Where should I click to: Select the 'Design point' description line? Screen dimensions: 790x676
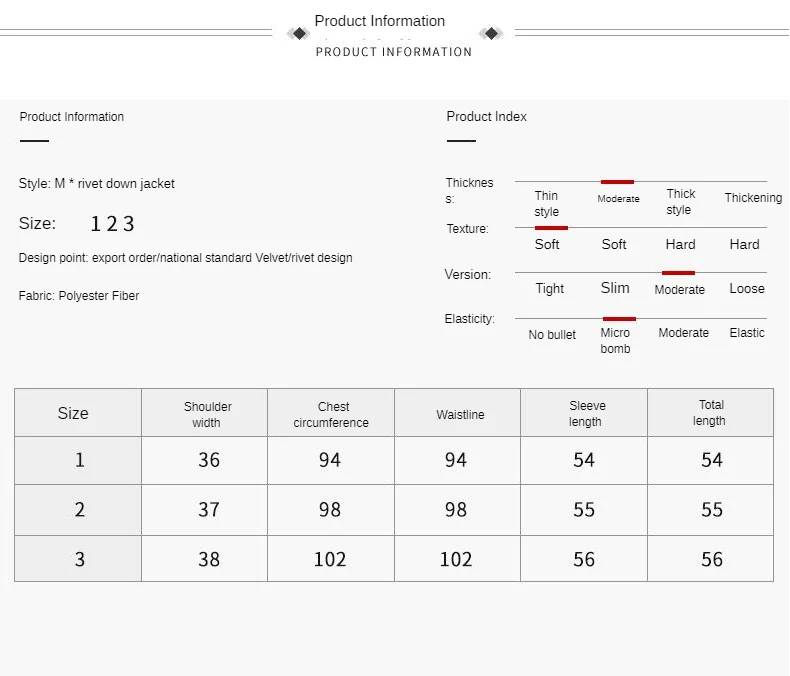(x=185, y=258)
